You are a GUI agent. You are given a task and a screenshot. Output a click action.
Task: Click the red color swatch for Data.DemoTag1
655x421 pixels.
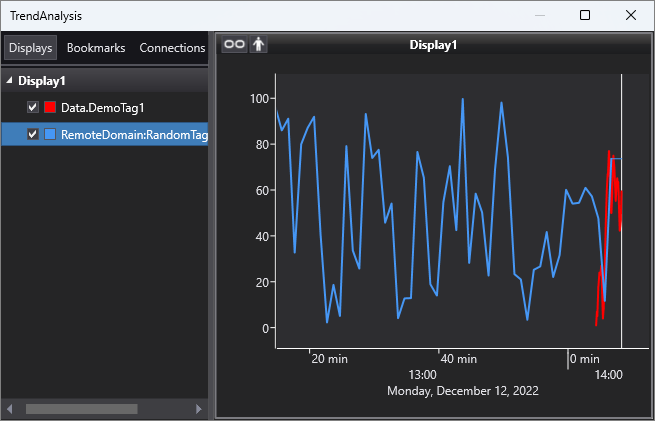(50, 107)
